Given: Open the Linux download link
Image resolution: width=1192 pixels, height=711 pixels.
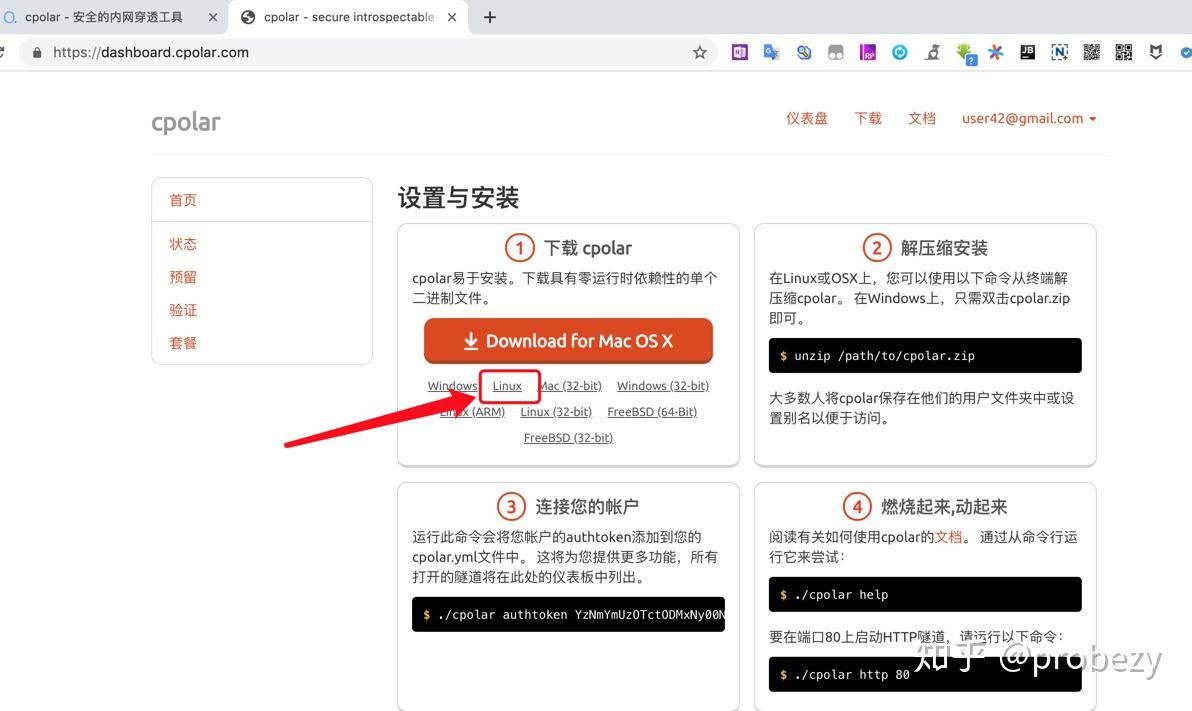Looking at the screenshot, I should (509, 385).
